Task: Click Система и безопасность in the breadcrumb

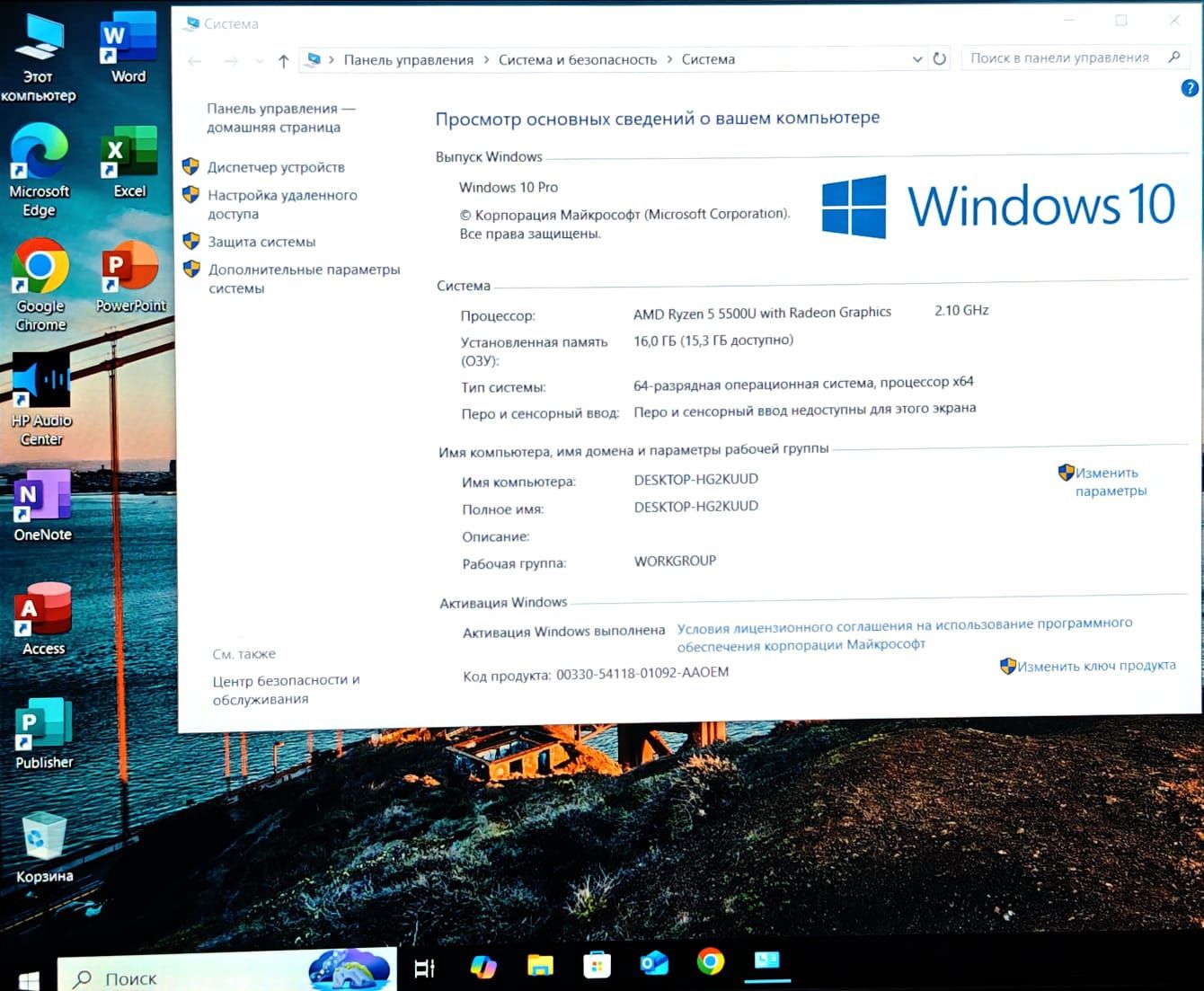Action: tap(578, 60)
